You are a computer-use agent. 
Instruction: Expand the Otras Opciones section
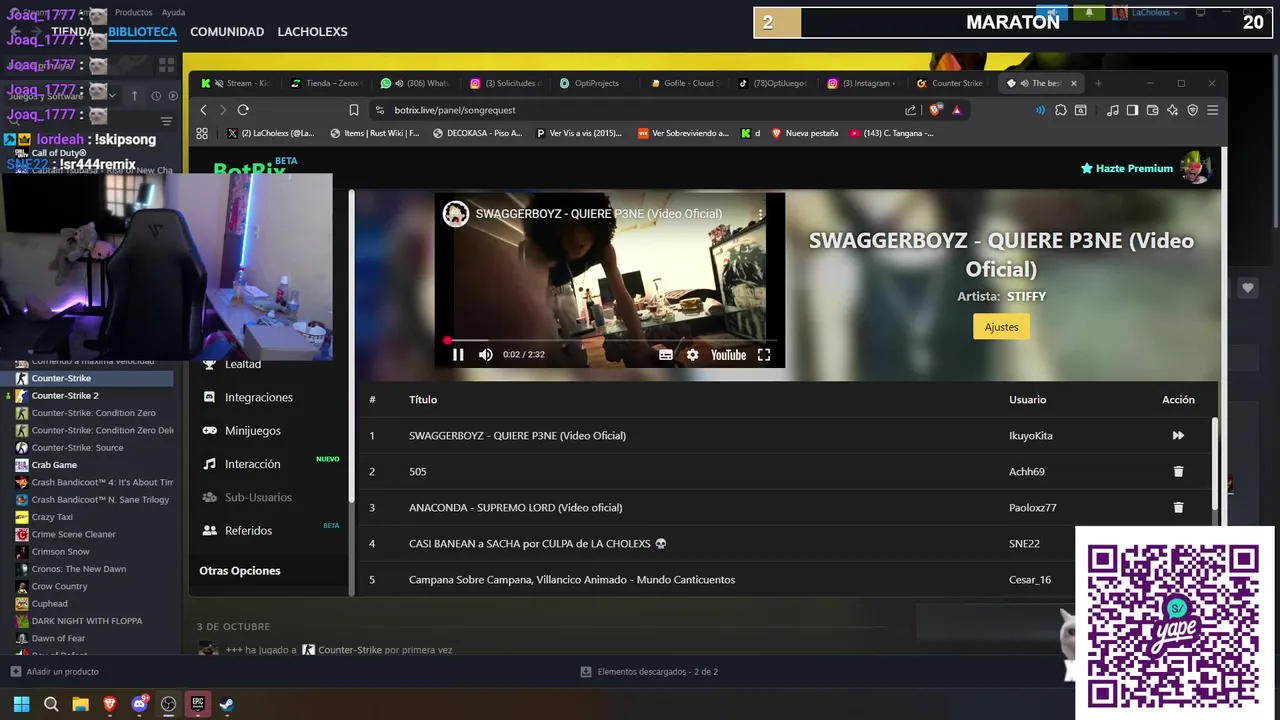240,570
